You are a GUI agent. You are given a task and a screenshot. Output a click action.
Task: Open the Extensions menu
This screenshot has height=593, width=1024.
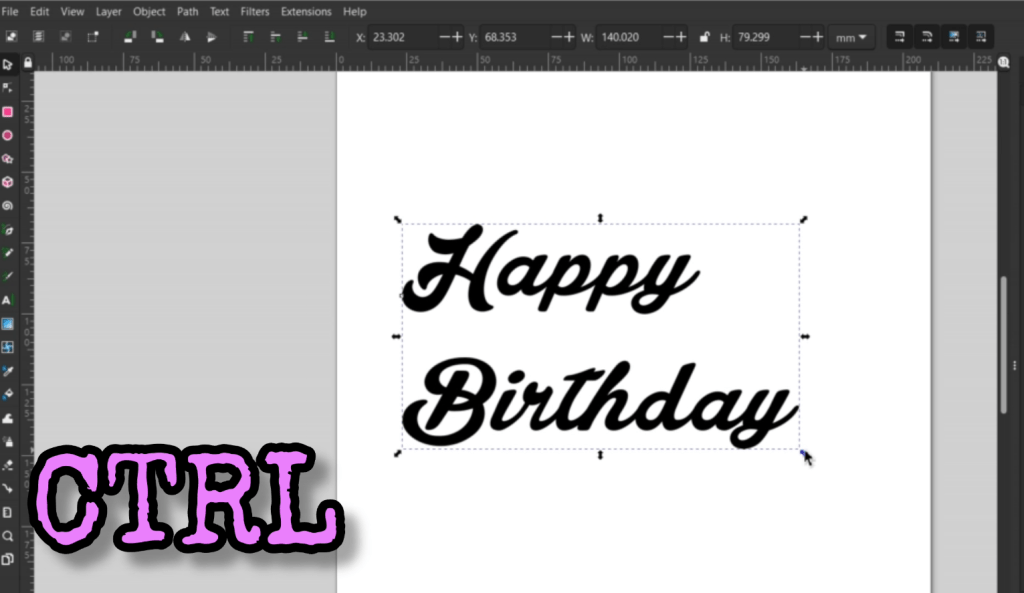(306, 12)
